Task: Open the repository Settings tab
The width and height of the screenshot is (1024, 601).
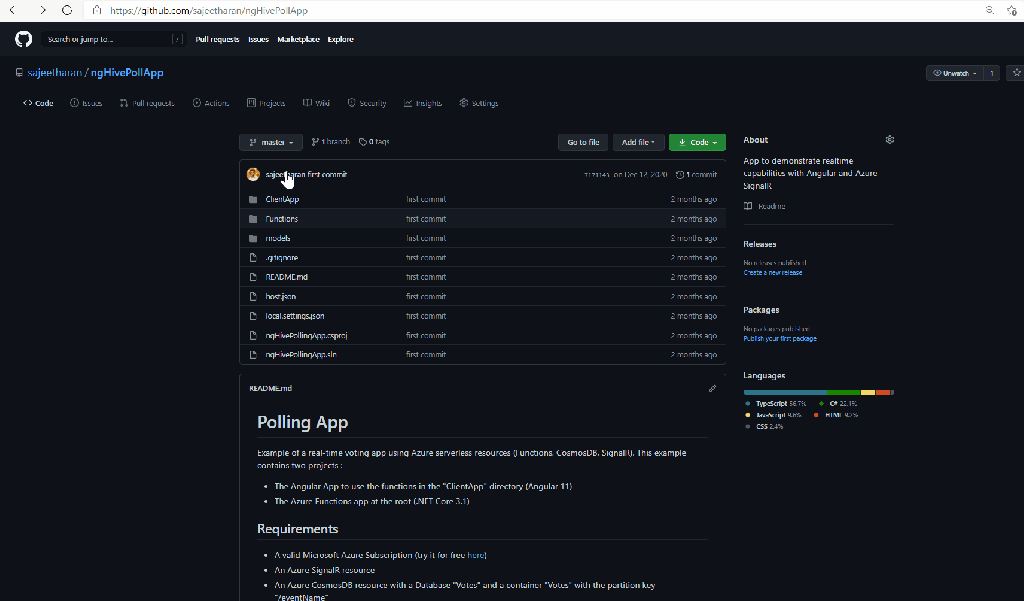Action: pyautogui.click(x=479, y=103)
